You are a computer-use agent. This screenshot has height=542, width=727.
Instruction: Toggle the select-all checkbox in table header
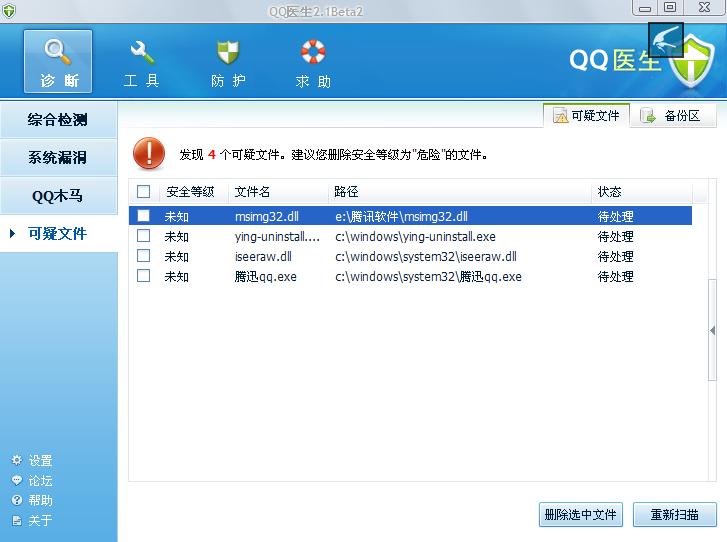point(143,191)
